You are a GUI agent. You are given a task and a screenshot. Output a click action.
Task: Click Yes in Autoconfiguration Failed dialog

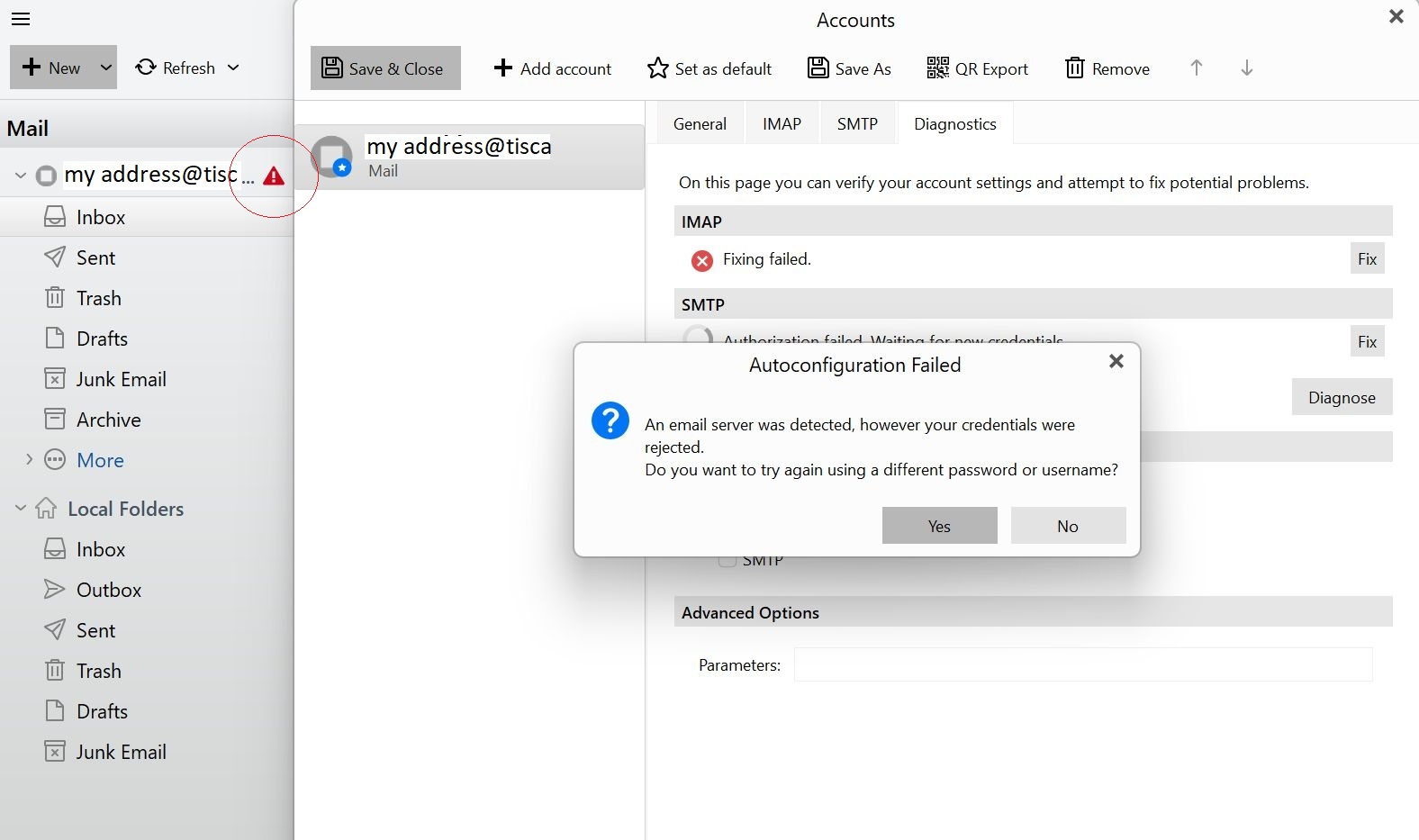939,526
